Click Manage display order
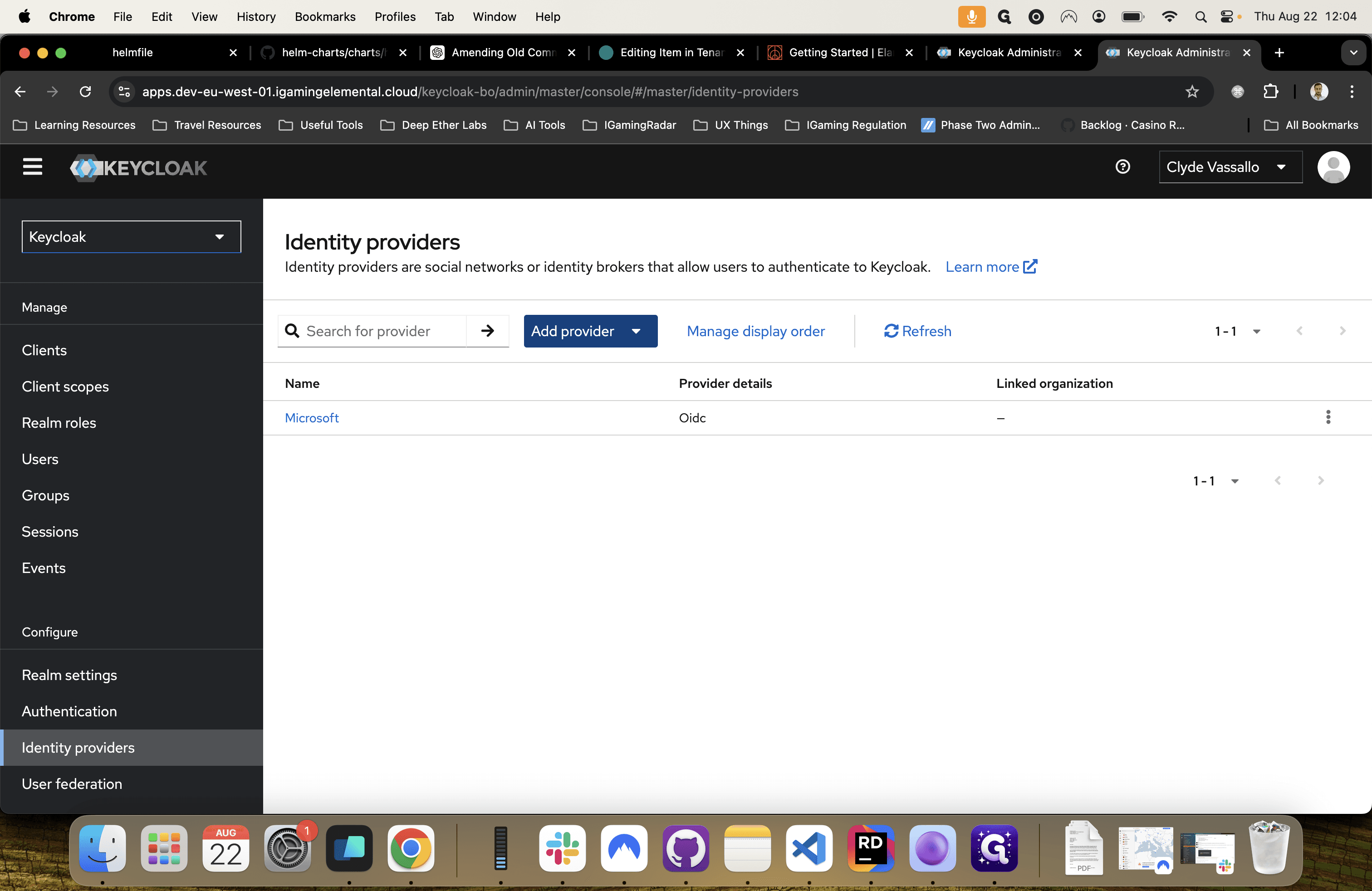 (x=755, y=331)
